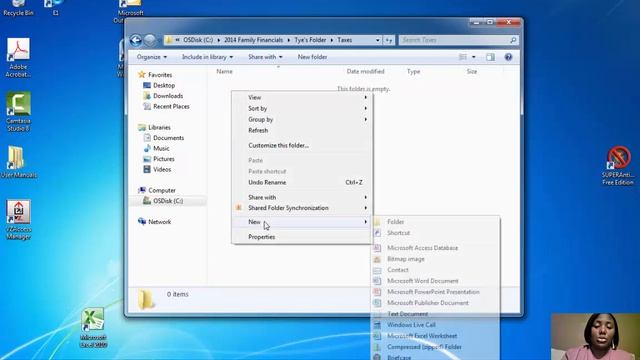640x360 pixels.
Task: Click the change view icon
Action: pyautogui.click(x=463, y=57)
